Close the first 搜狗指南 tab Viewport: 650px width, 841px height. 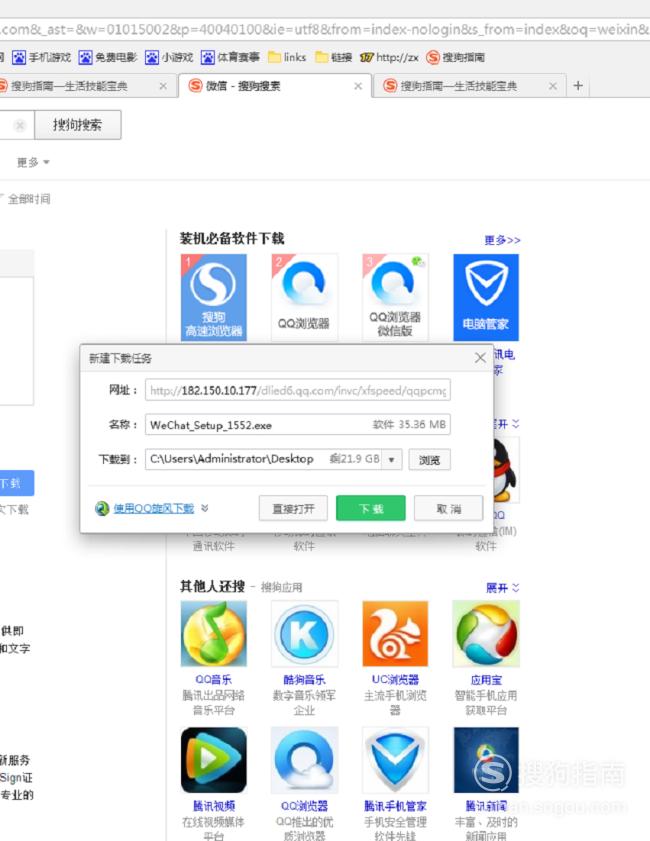(x=162, y=86)
